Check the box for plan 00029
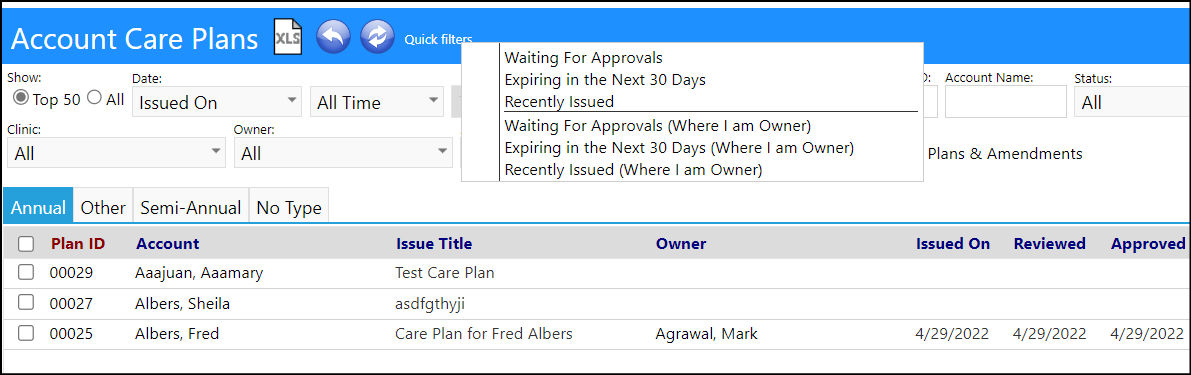1191x375 pixels. click(26, 272)
